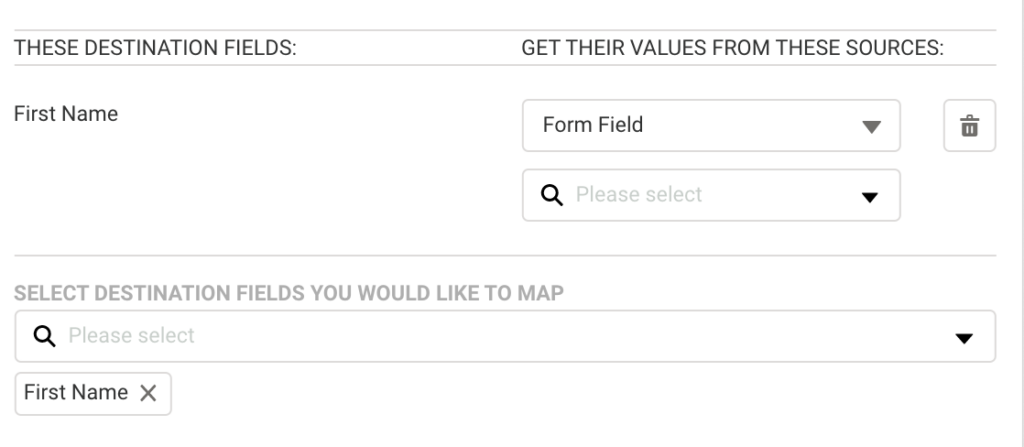Click the THESE DESTINATION FIELDS header
Image resolution: width=1024 pixels, height=447 pixels.
tap(155, 48)
